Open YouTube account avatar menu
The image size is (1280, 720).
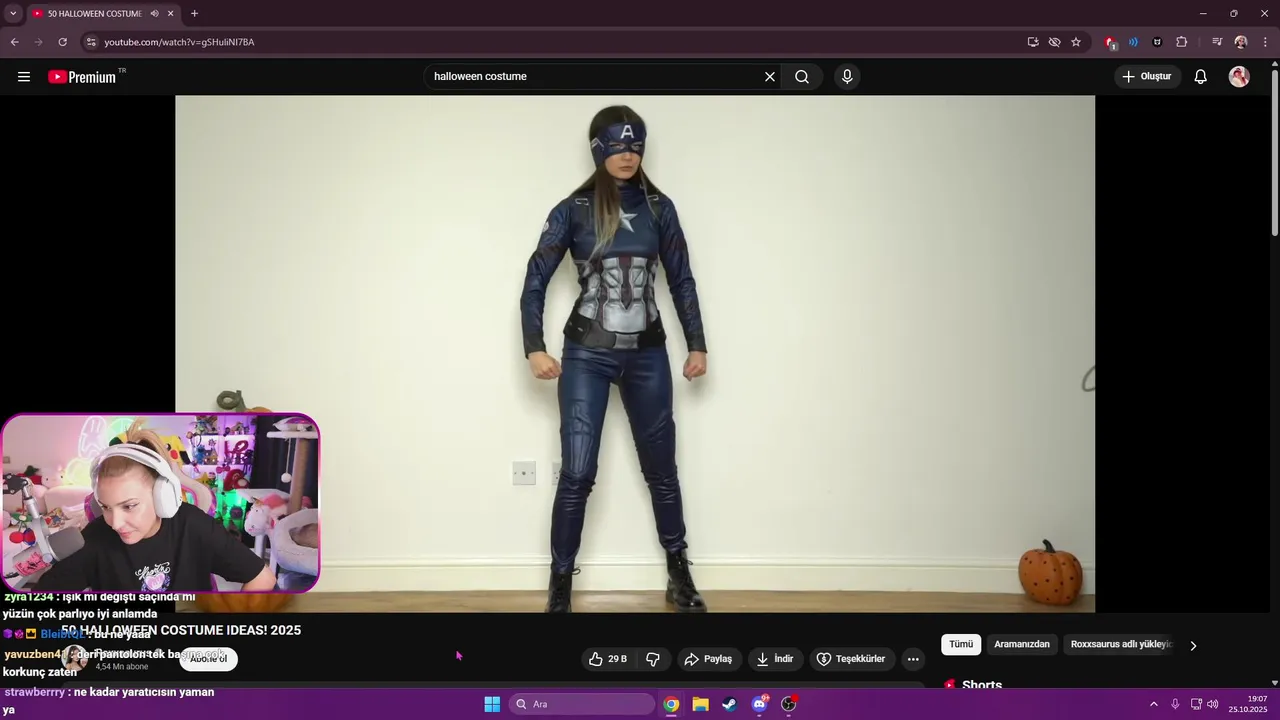1239,77
